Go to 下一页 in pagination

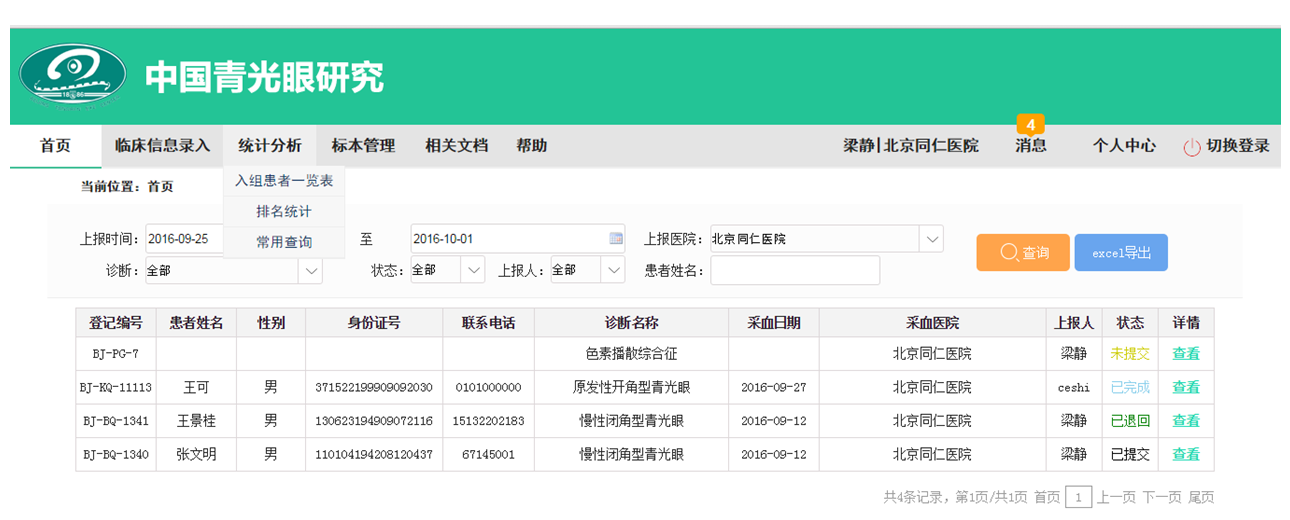(1161, 497)
